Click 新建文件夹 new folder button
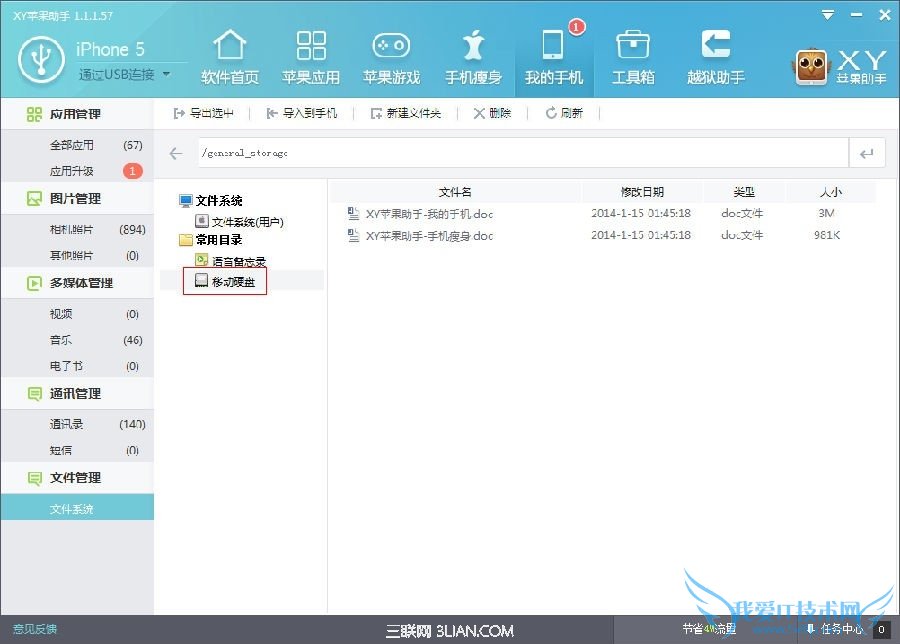 [x=406, y=113]
